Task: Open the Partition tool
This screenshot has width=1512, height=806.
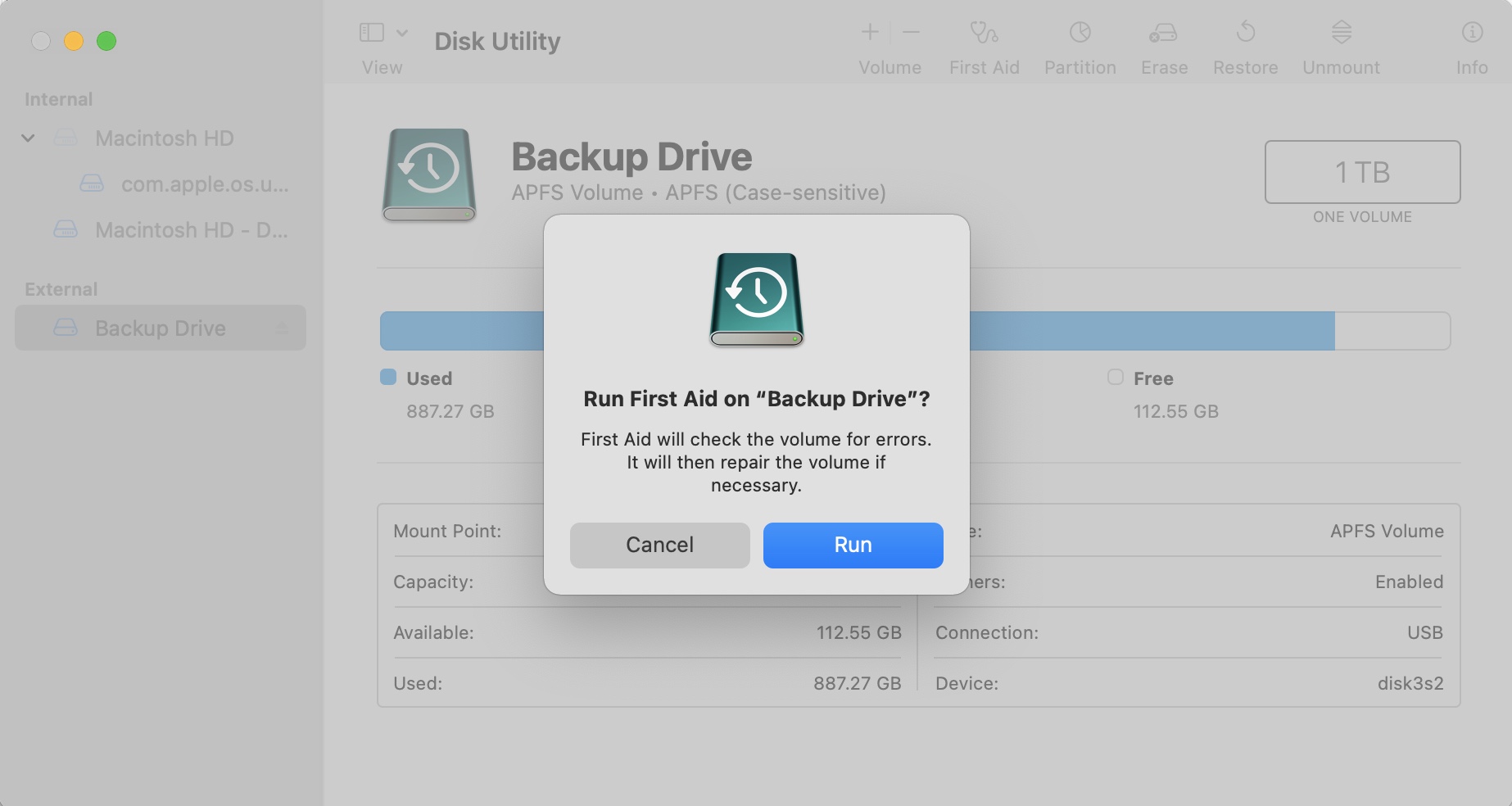Action: coord(1080,45)
